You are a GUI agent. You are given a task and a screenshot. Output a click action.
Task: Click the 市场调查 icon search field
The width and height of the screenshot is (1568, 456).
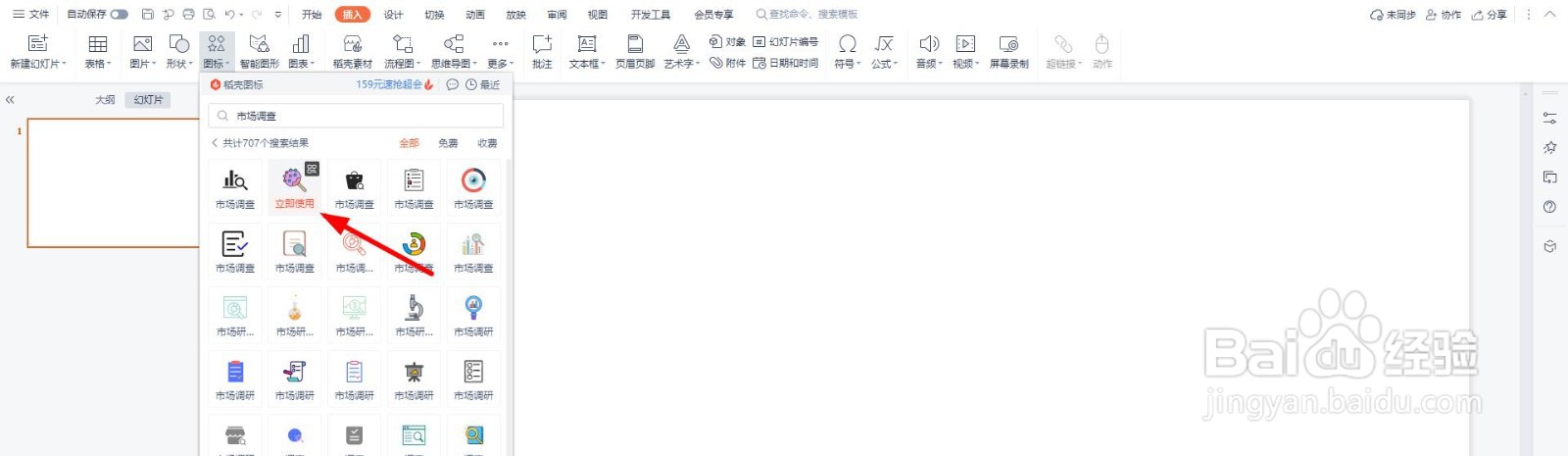click(x=356, y=116)
